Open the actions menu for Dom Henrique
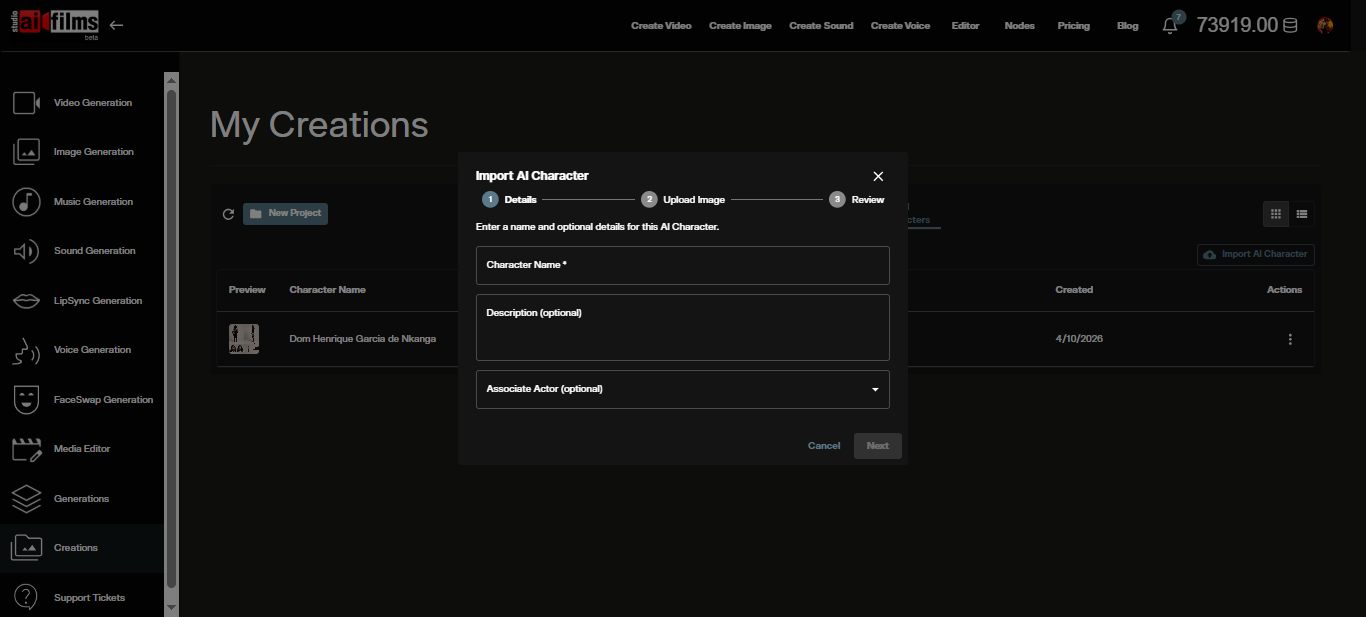Screen dimensions: 1366x617 click(1290, 339)
